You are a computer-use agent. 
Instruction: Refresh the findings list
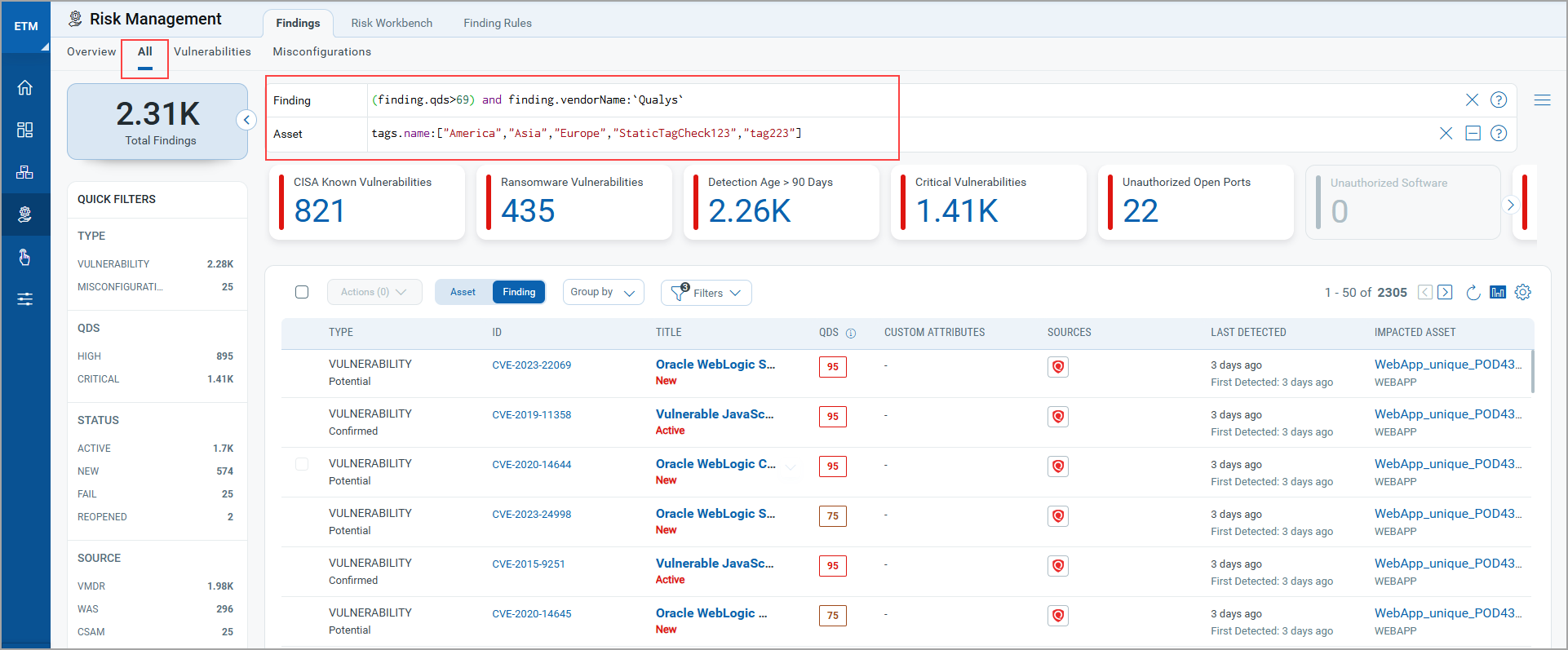[1473, 292]
